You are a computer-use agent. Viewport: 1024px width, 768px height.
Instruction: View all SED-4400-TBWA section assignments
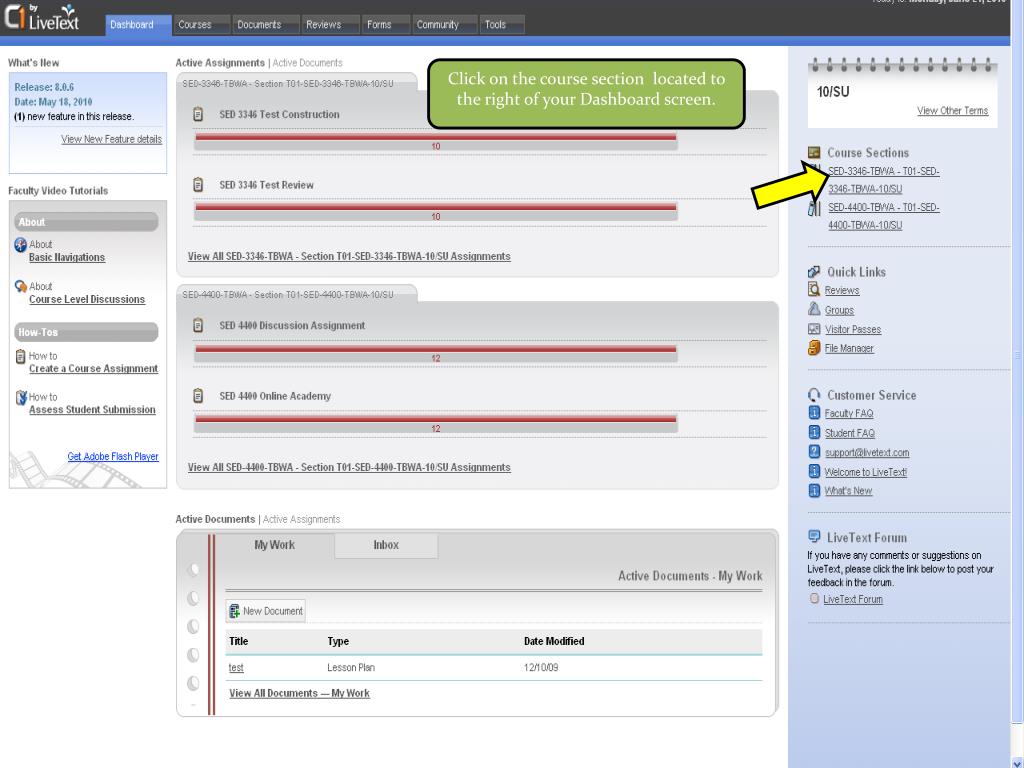349,467
